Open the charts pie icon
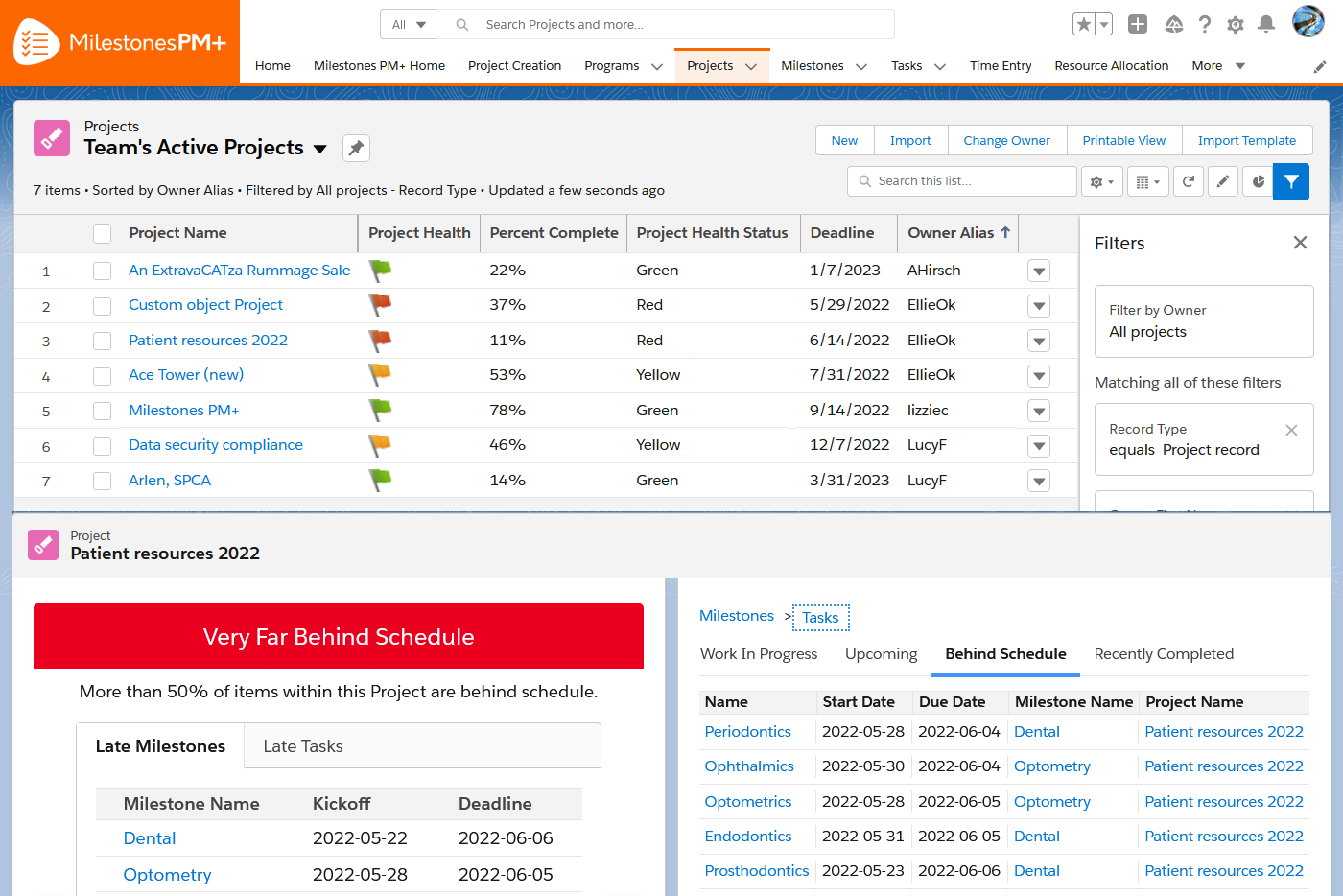The image size is (1343, 896). point(1258,181)
